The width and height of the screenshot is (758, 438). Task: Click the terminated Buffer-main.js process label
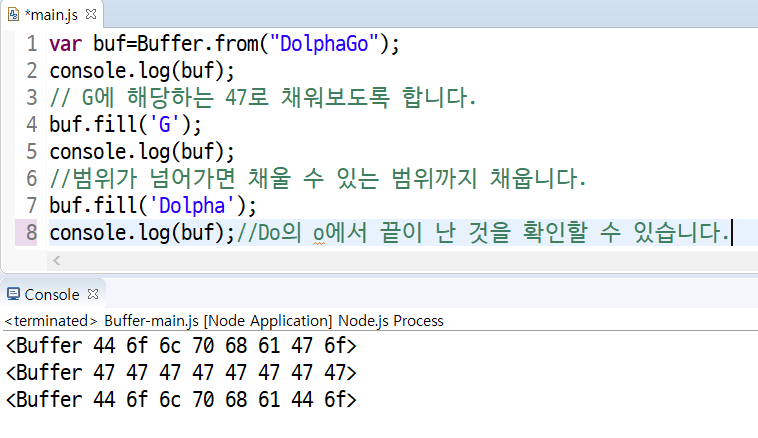pyautogui.click(x=224, y=321)
